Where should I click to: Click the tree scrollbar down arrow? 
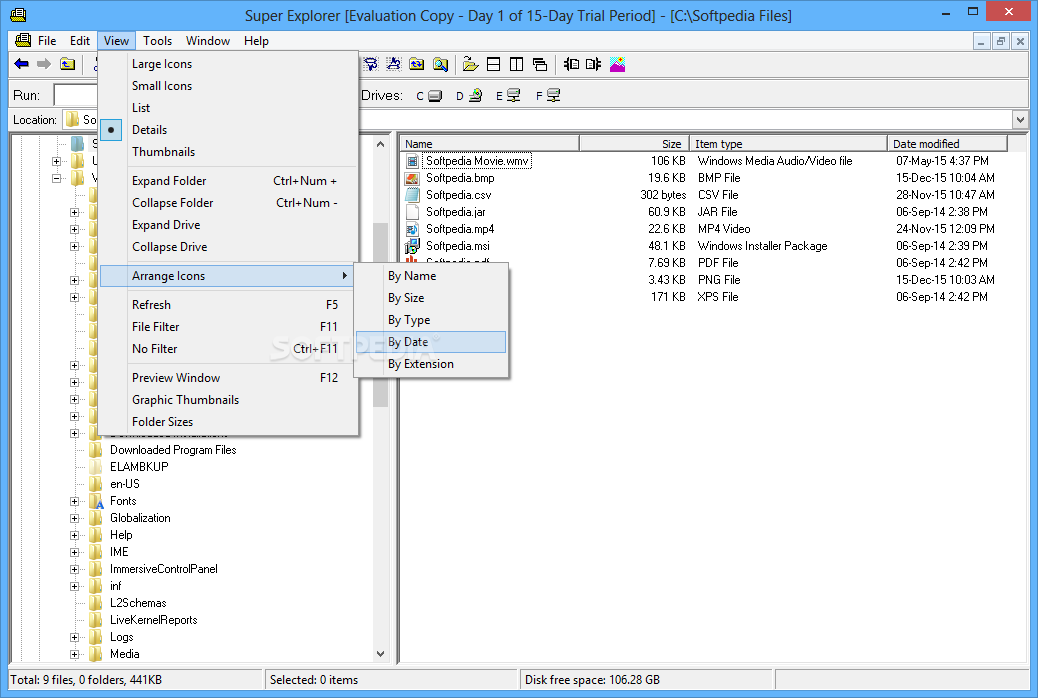coord(380,654)
